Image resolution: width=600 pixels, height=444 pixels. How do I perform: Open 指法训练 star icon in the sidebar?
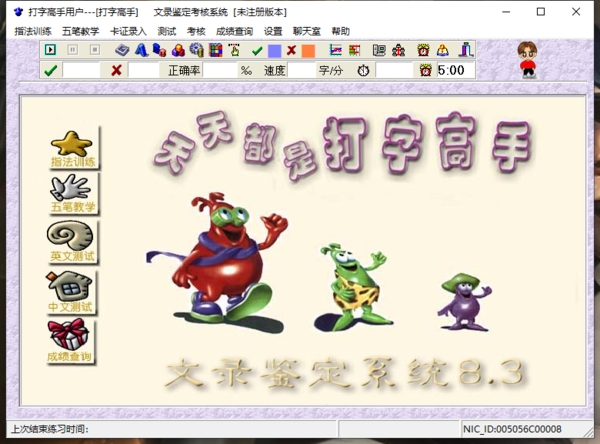pos(73,148)
